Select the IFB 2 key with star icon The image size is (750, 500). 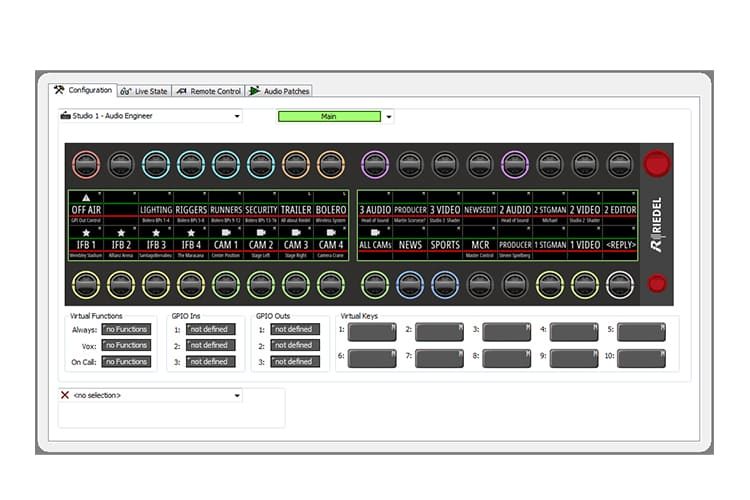121,243
